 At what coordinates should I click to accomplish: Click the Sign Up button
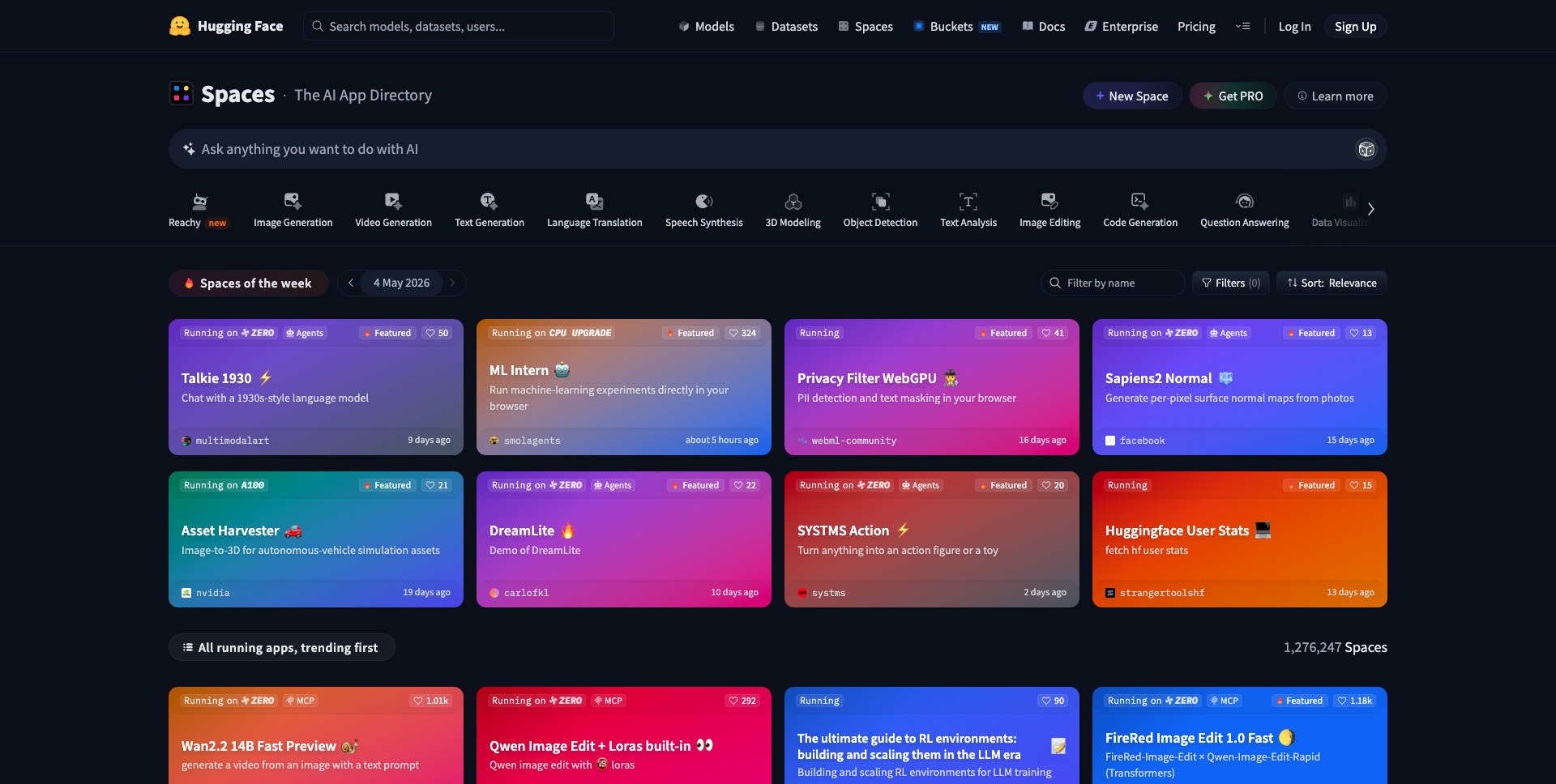click(1355, 26)
